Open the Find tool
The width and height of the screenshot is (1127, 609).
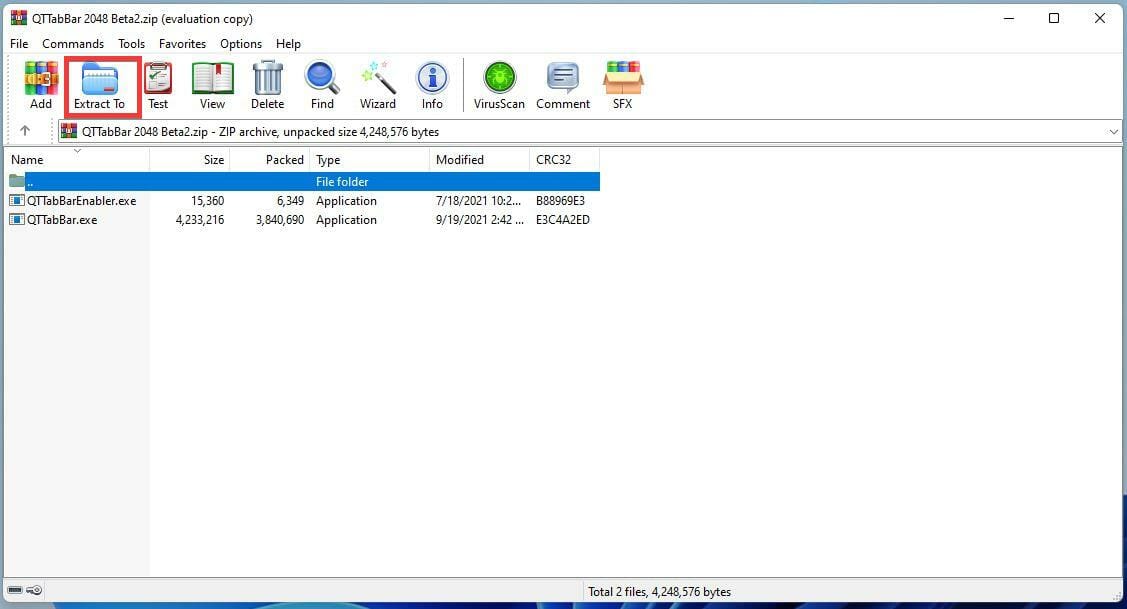[x=321, y=84]
